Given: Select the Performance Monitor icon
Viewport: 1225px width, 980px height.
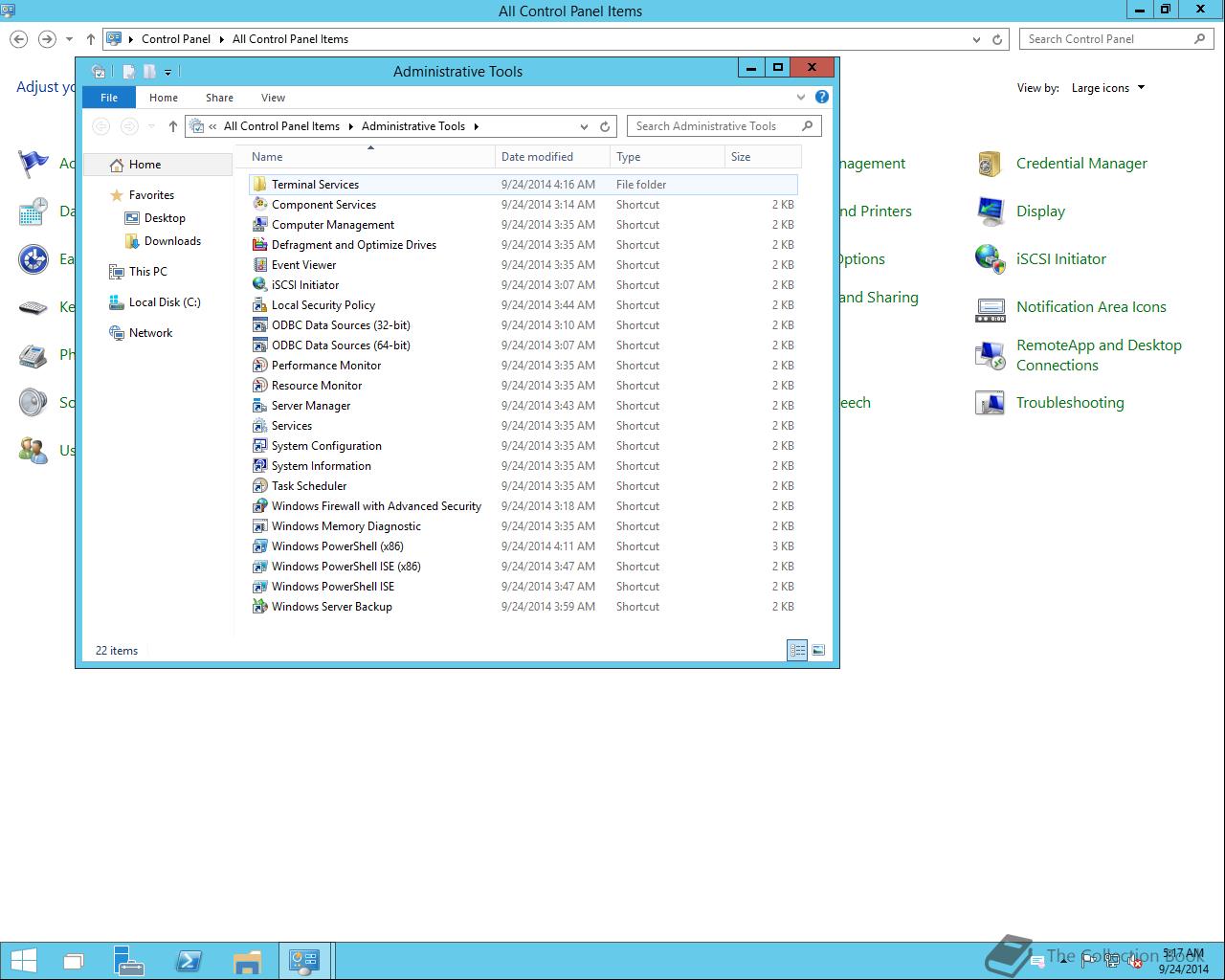Looking at the screenshot, I should [x=259, y=365].
